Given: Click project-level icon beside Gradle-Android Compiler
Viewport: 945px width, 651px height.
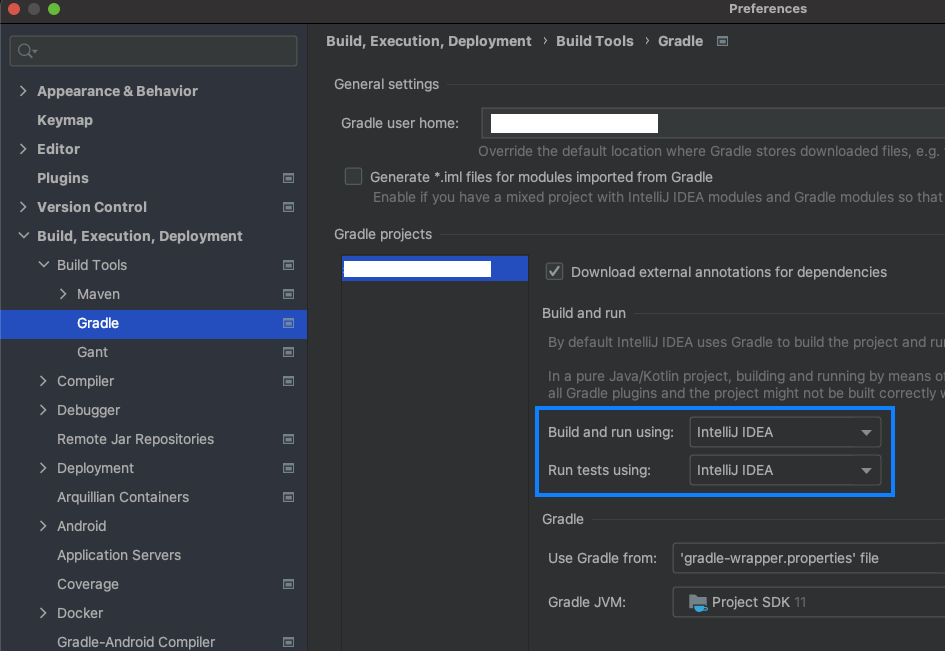Looking at the screenshot, I should point(289,642).
